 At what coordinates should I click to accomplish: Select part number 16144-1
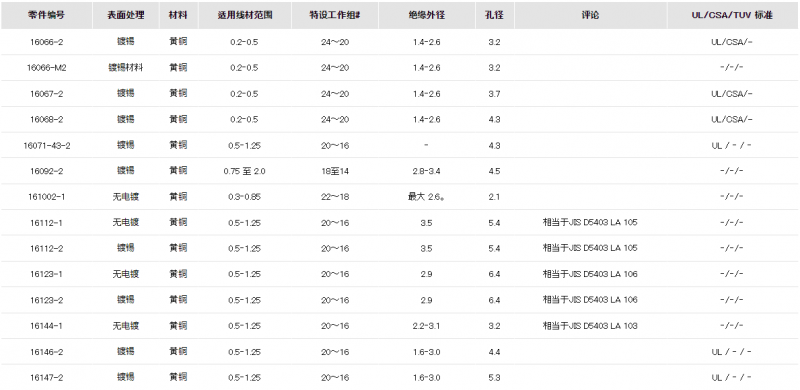[46, 326]
